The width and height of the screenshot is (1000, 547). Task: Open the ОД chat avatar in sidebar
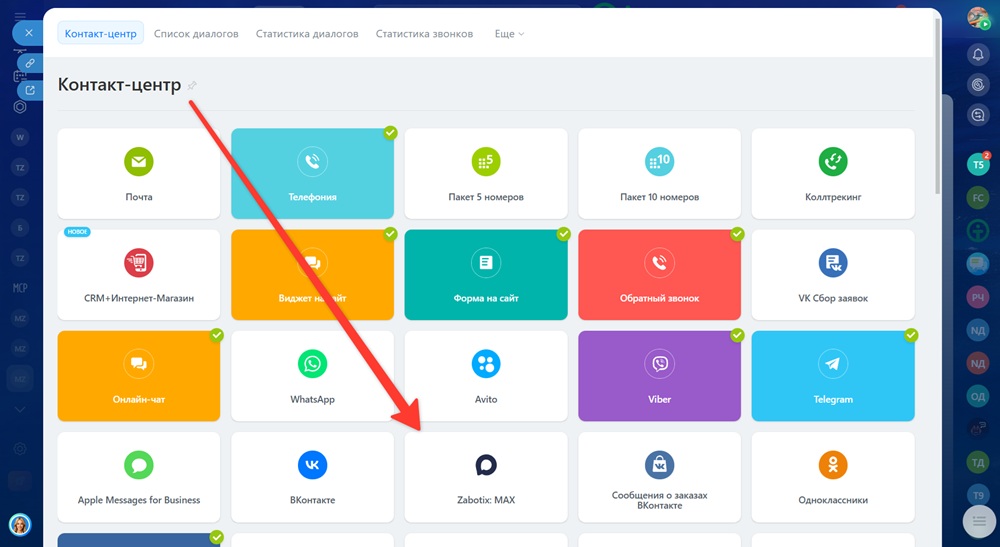pyautogui.click(x=978, y=397)
